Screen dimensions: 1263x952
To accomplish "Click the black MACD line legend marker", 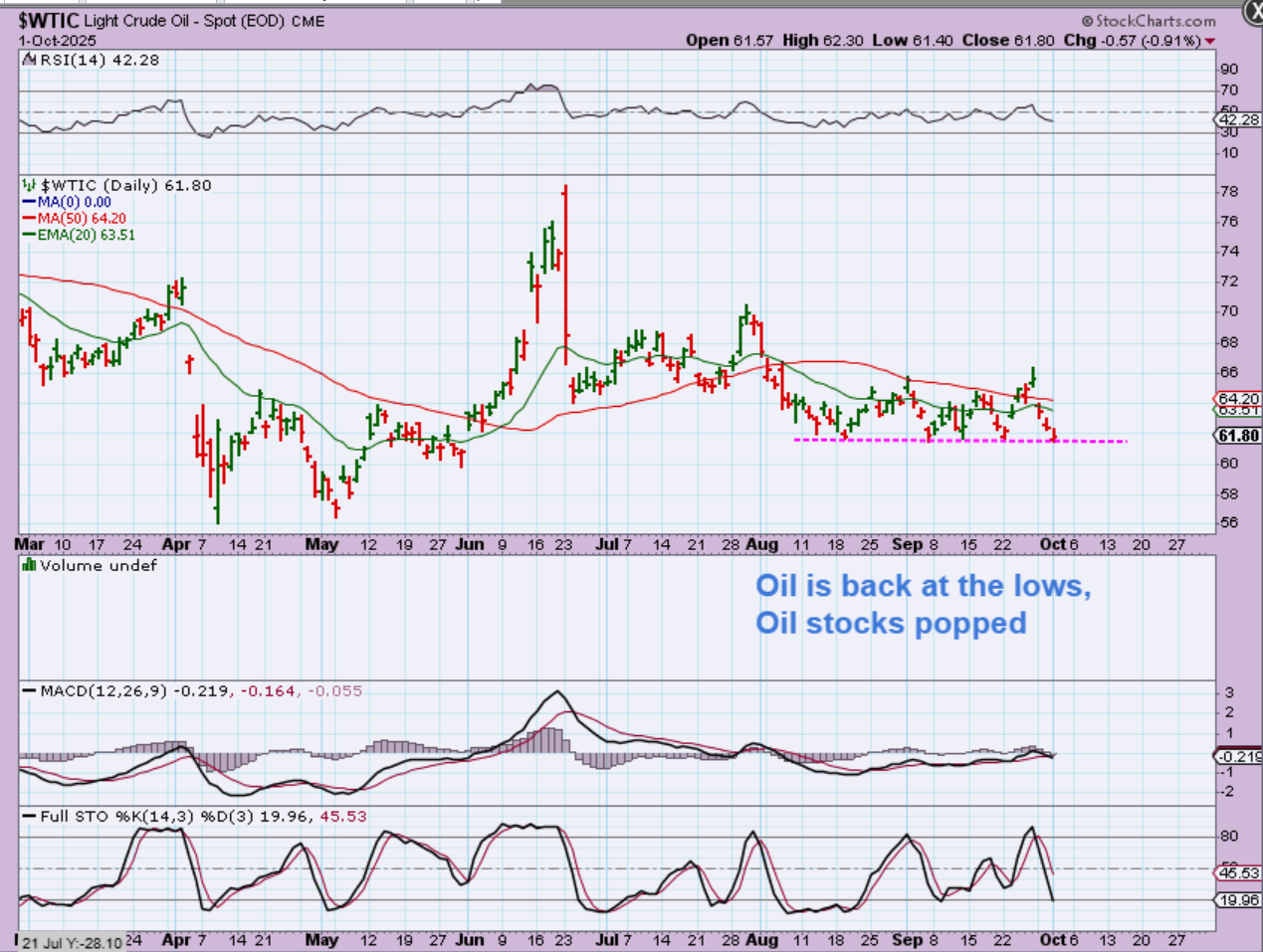I will click(29, 690).
